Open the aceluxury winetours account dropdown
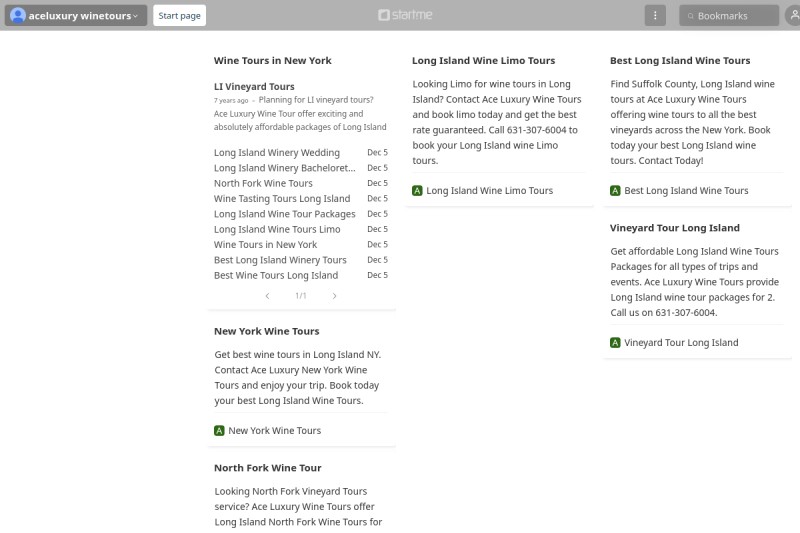 click(x=76, y=15)
